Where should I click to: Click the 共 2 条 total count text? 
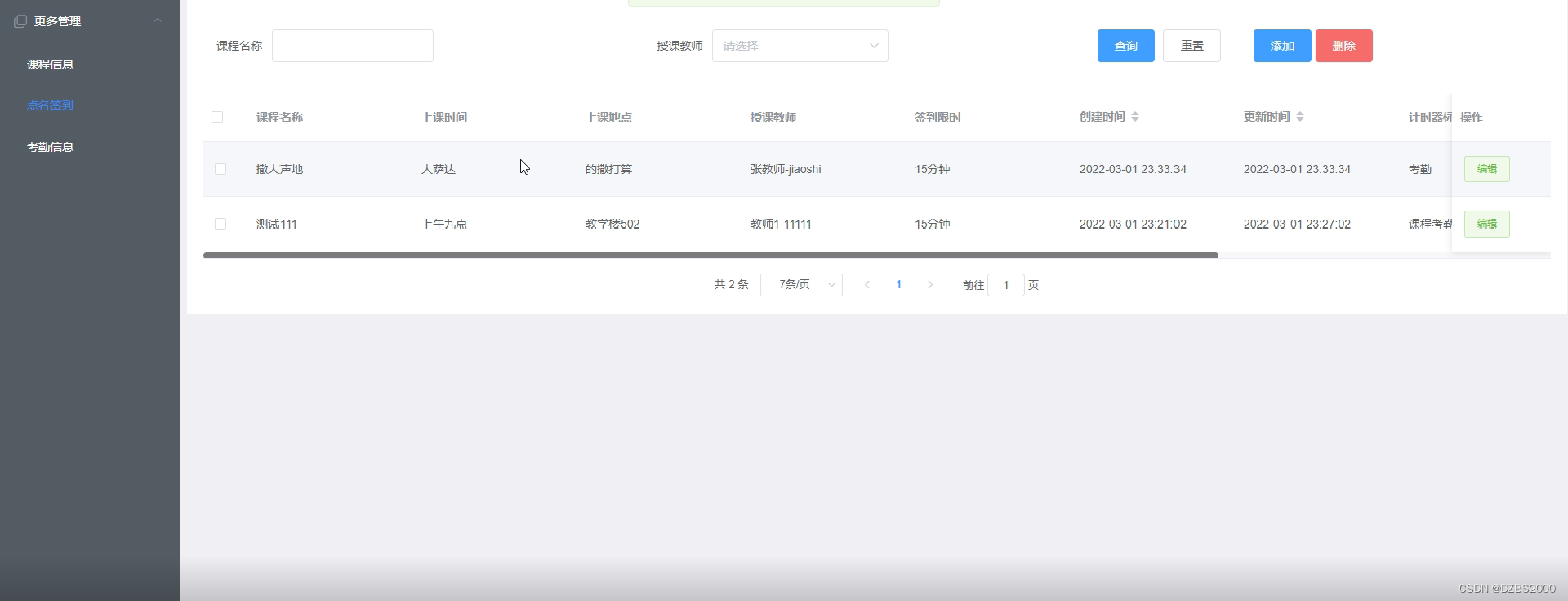click(x=731, y=284)
